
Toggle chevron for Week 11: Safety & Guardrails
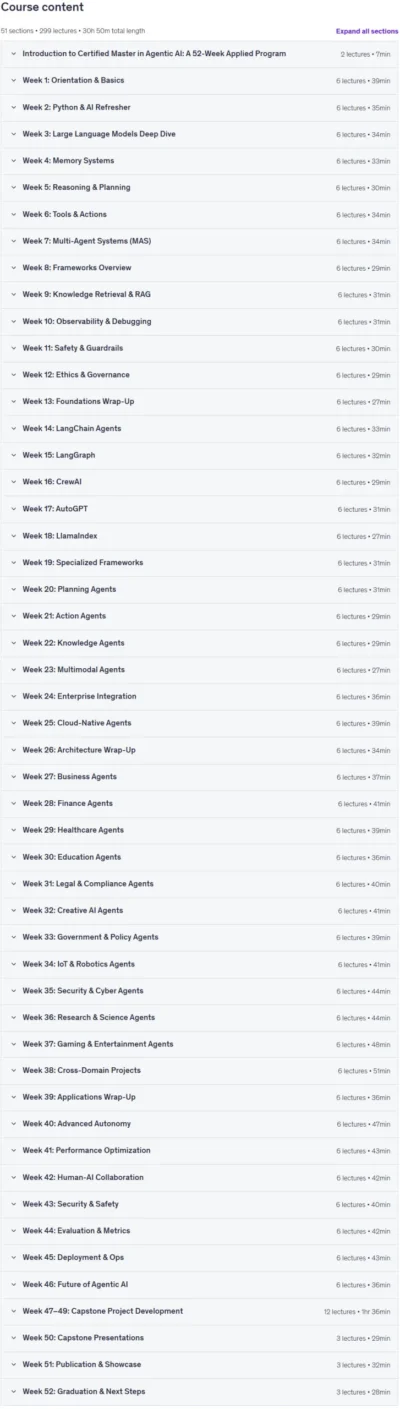(13, 348)
